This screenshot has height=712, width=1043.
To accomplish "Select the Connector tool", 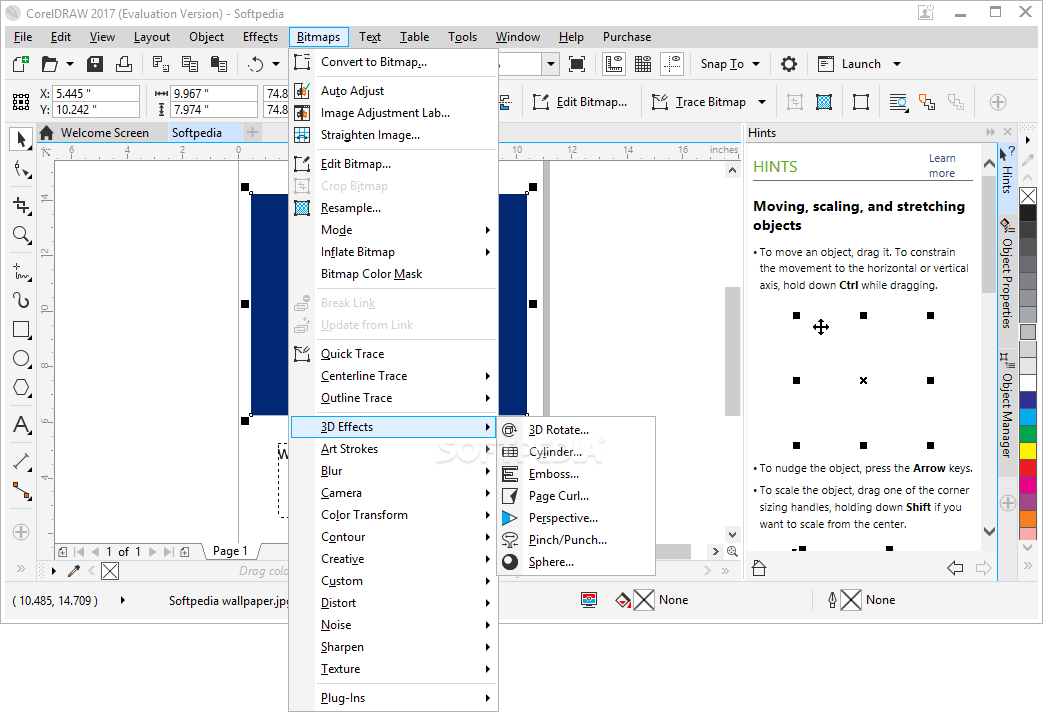I will coord(21,491).
